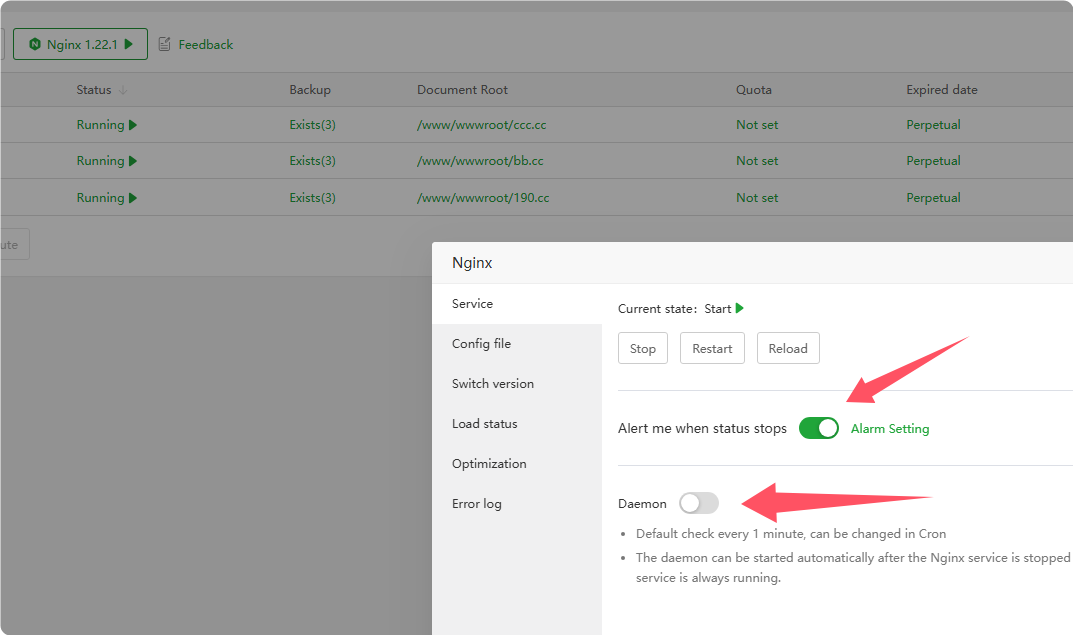Disable the Alert me when status stops switch
1073x635 pixels.
point(818,428)
